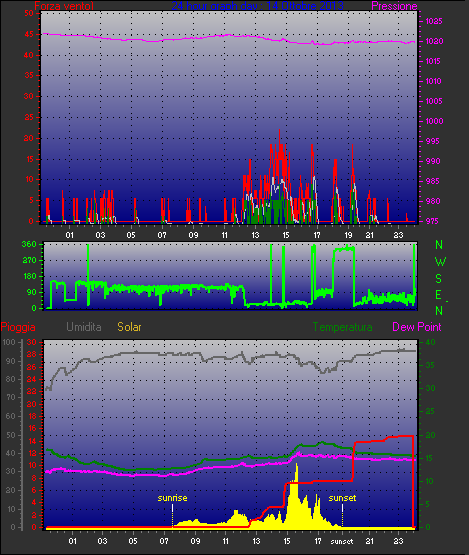Select the 'Pioggia' legend label
This screenshot has height=555, width=469.
(18, 327)
